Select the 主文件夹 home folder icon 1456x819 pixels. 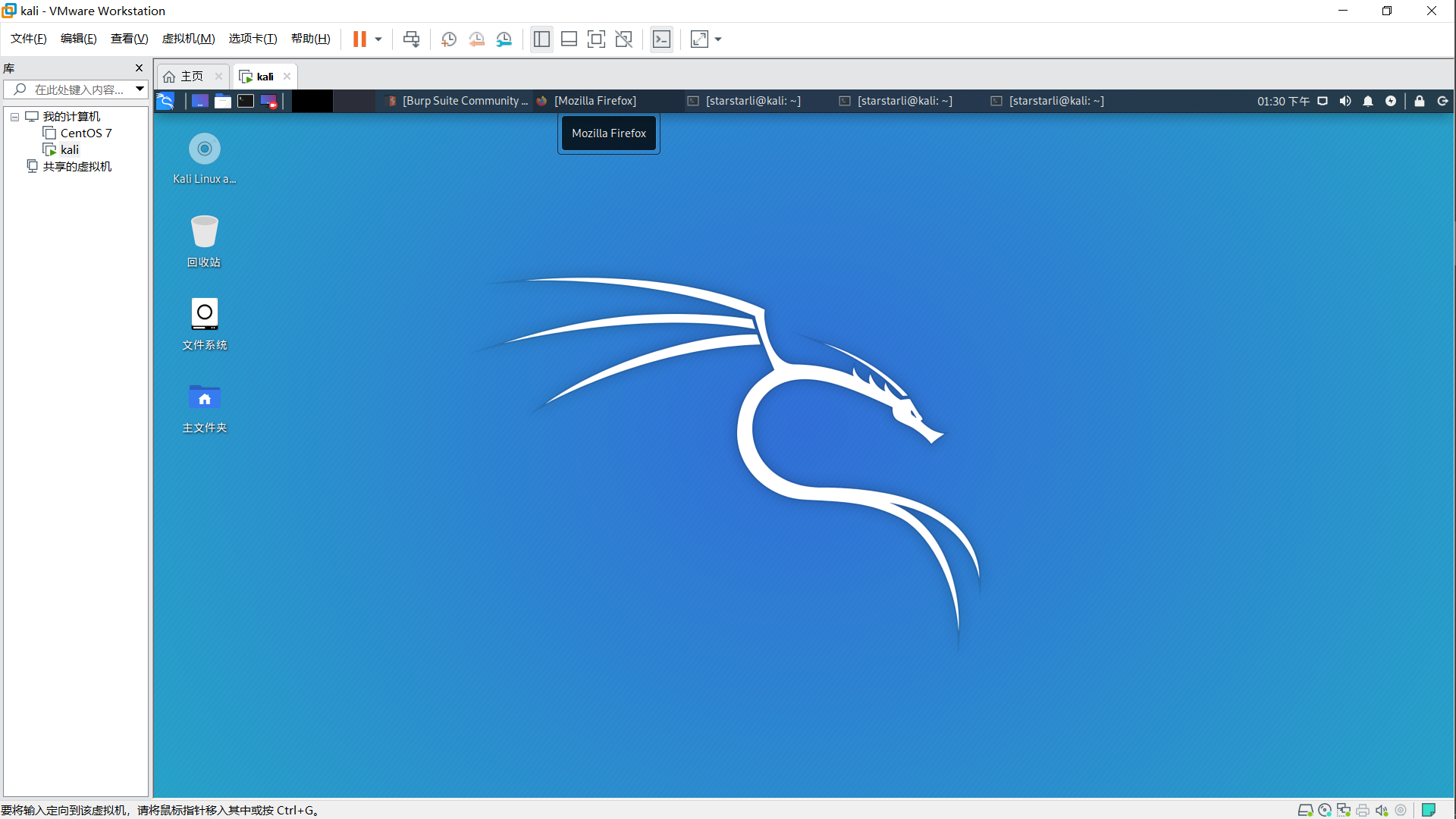[x=205, y=407]
